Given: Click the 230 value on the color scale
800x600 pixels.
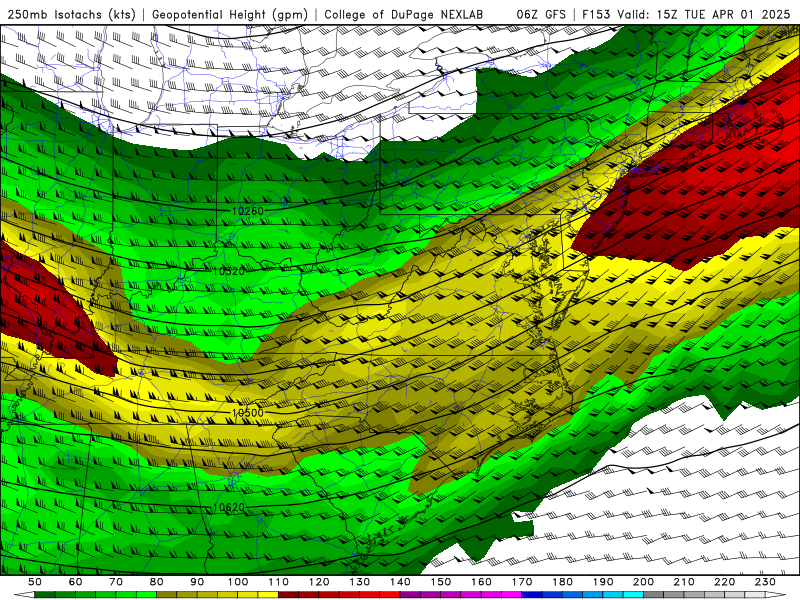Looking at the screenshot, I should tap(765, 582).
